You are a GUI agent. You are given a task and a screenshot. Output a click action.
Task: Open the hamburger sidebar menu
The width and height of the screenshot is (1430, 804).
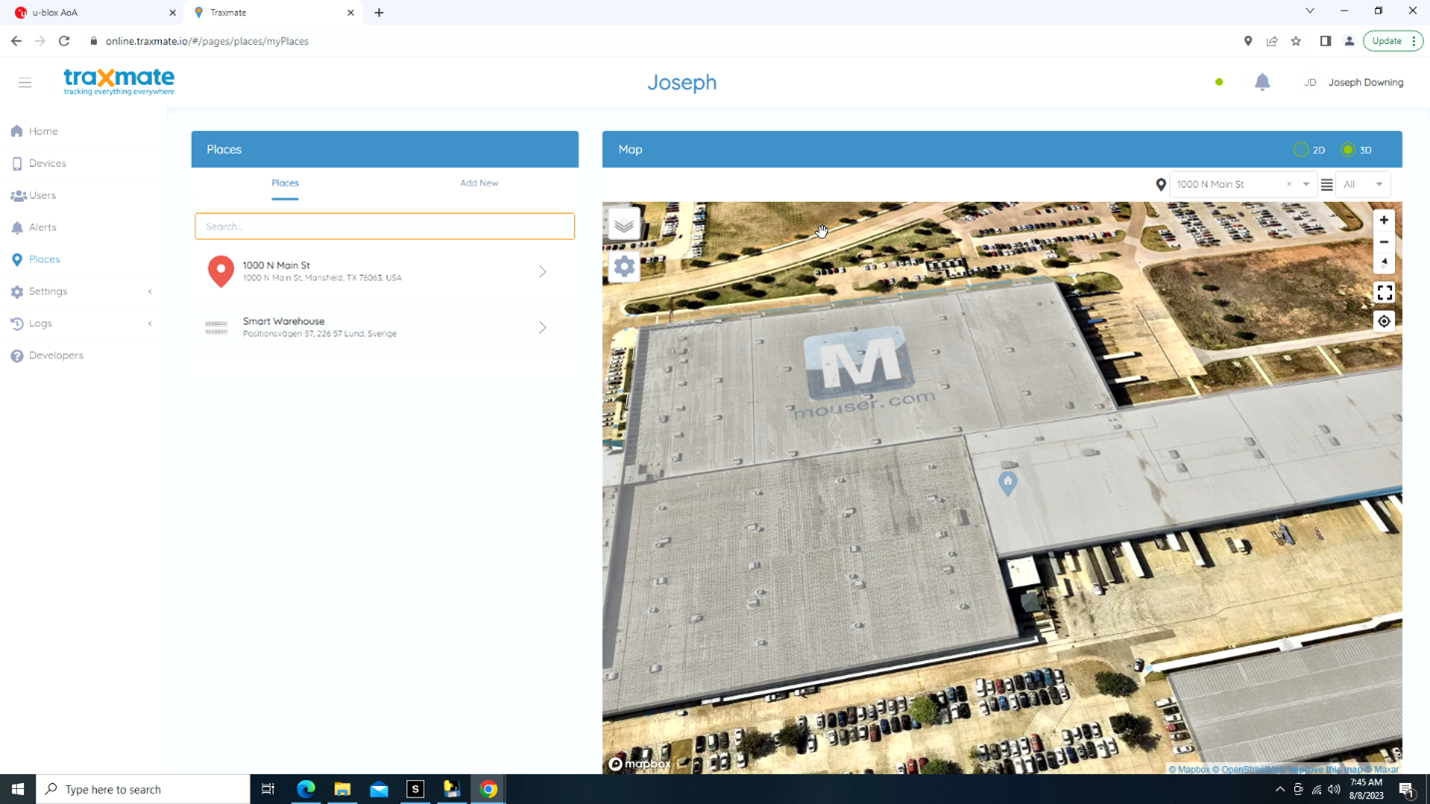[x=25, y=83]
